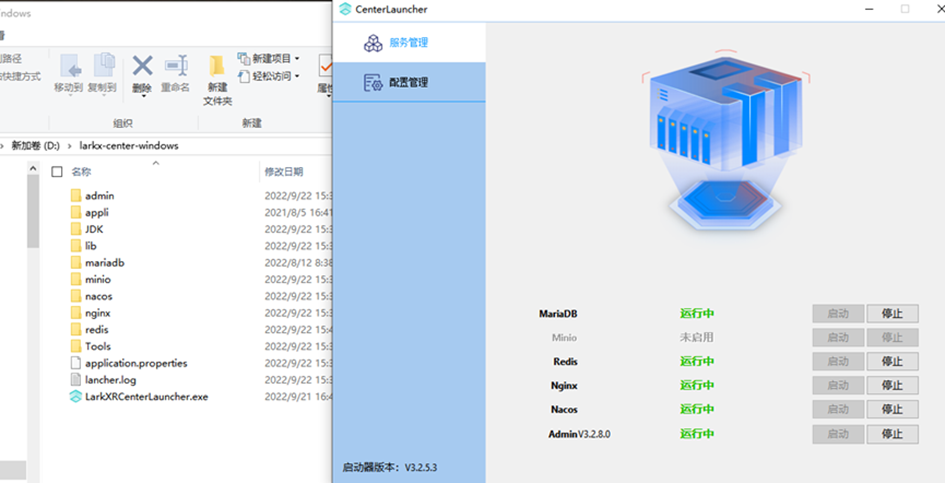The width and height of the screenshot is (945, 483).
Task: Click the admin folder icon
Action: point(75,195)
